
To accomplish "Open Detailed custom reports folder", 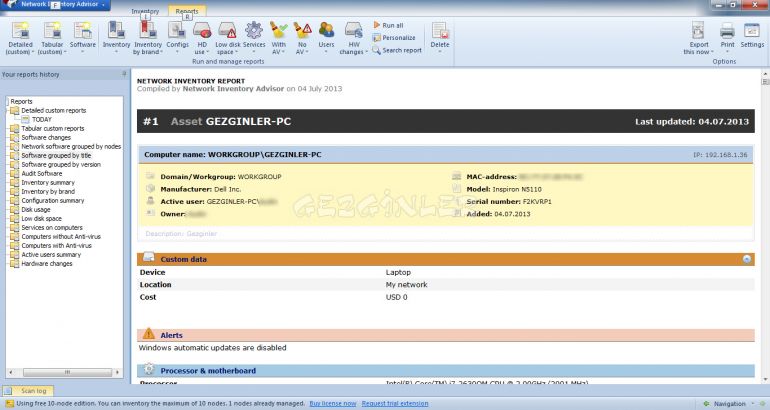I will coord(54,110).
